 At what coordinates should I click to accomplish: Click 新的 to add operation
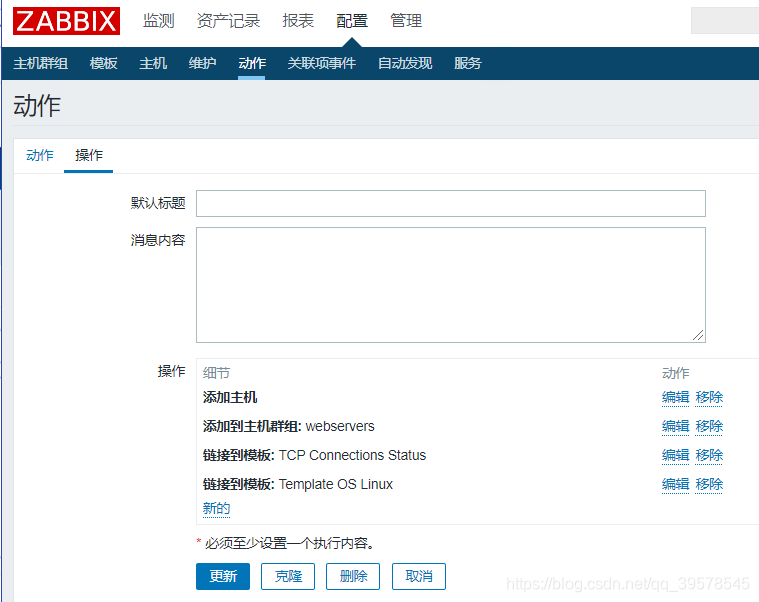tap(216, 509)
